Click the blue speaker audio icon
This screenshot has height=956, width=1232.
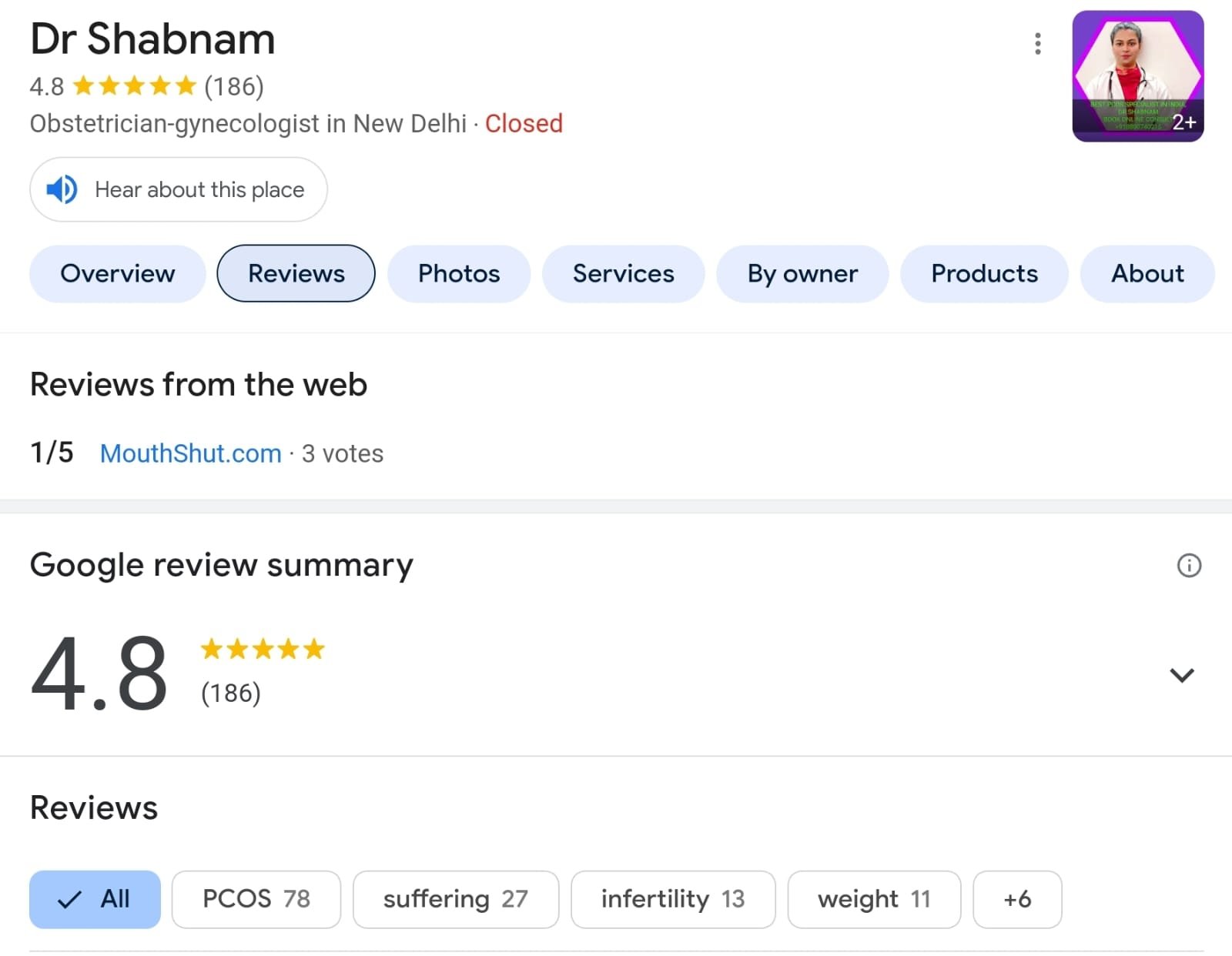pos(62,189)
